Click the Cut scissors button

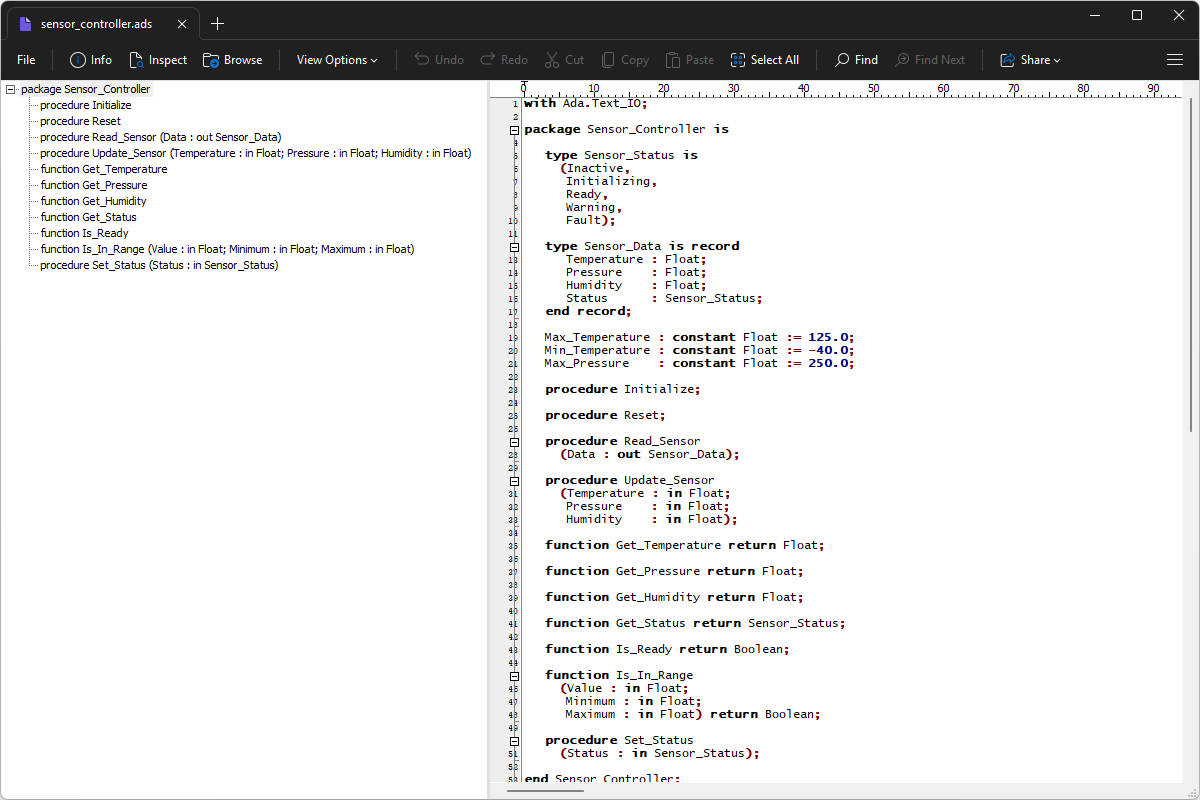click(565, 60)
